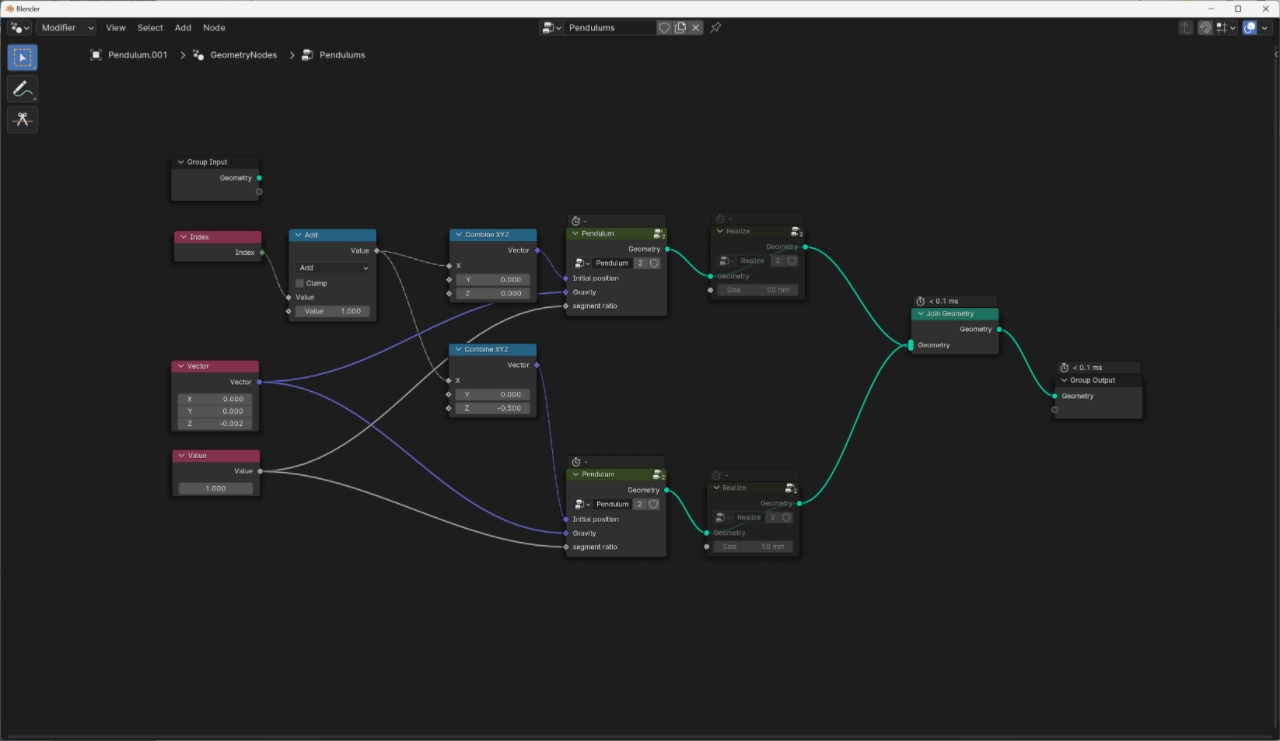Viewport: 1280px width, 741px height.
Task: Open the Node menu
Action: tap(214, 28)
